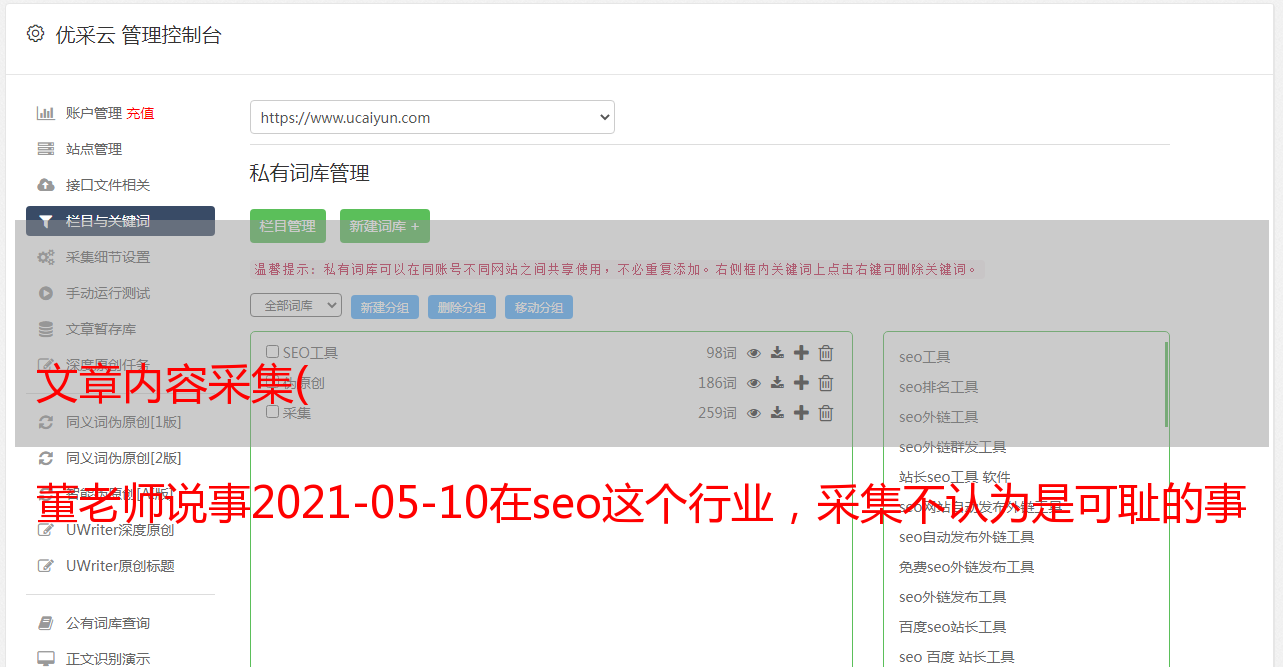Click the filter funnel icon in 栏目与关键词
The height and width of the screenshot is (667, 1283).
46,221
